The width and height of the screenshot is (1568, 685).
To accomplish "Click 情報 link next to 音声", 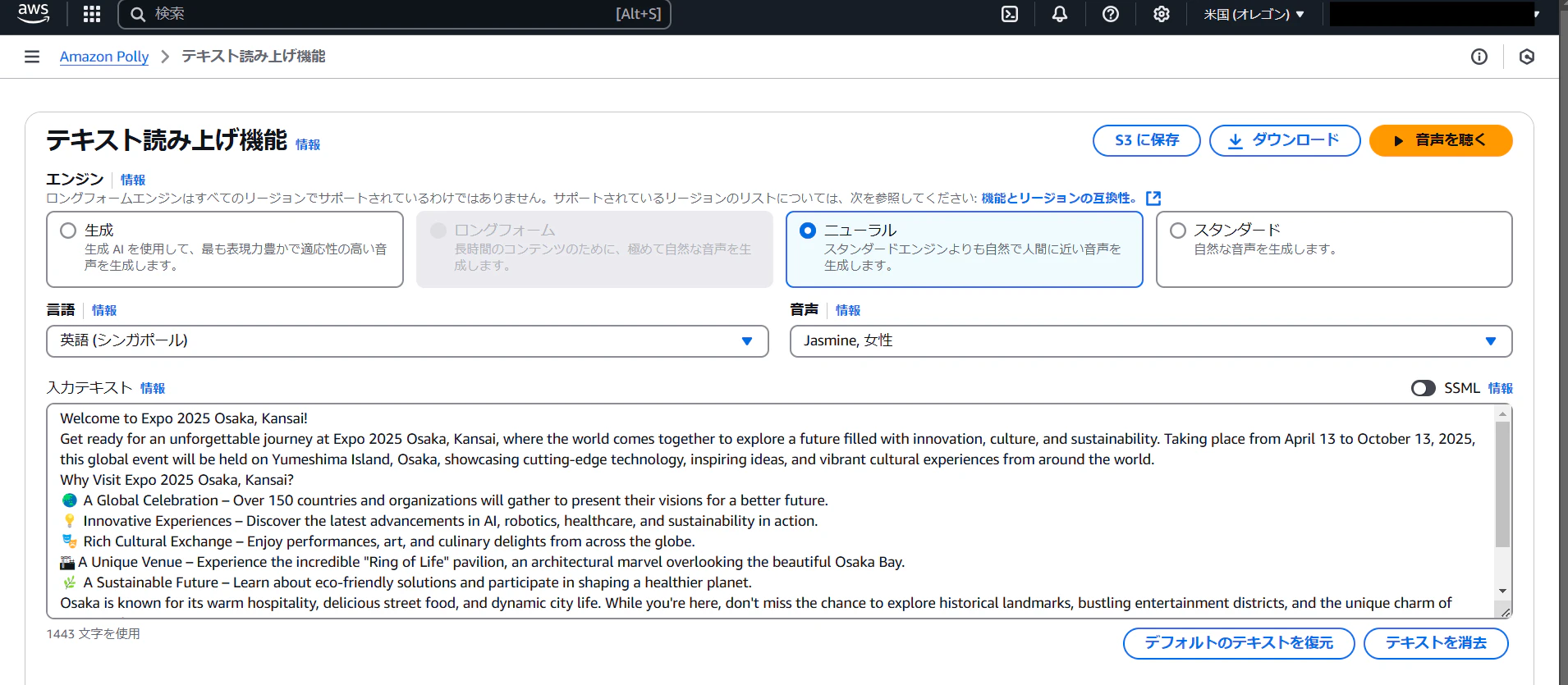I will (x=848, y=310).
